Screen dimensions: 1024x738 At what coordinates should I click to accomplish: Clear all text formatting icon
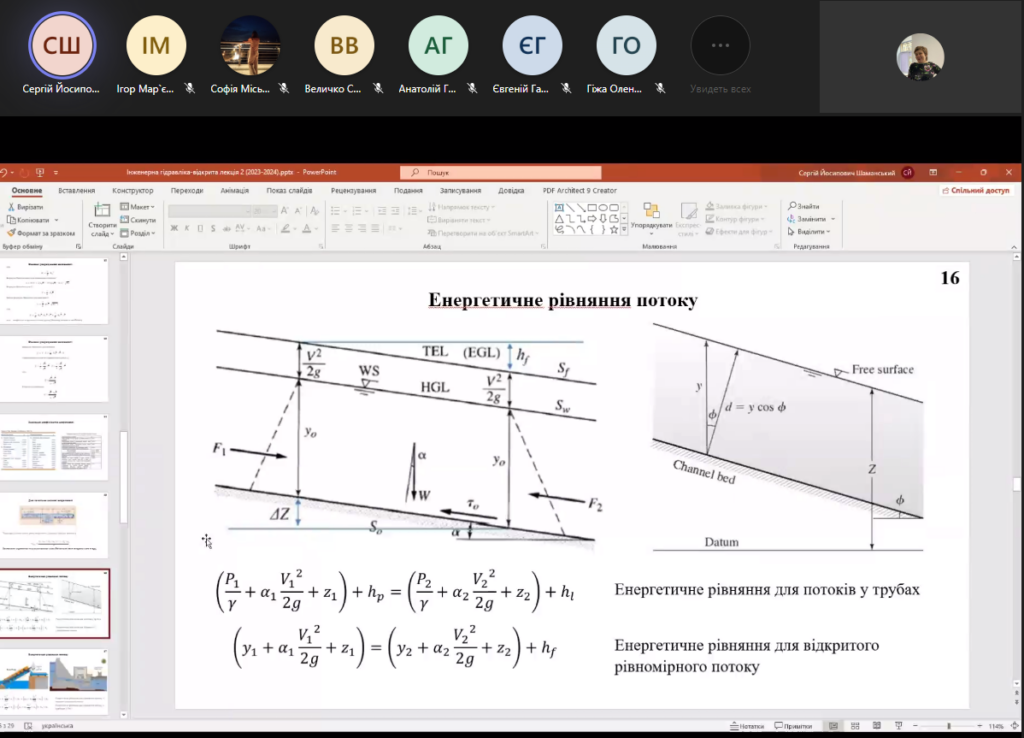pos(315,211)
